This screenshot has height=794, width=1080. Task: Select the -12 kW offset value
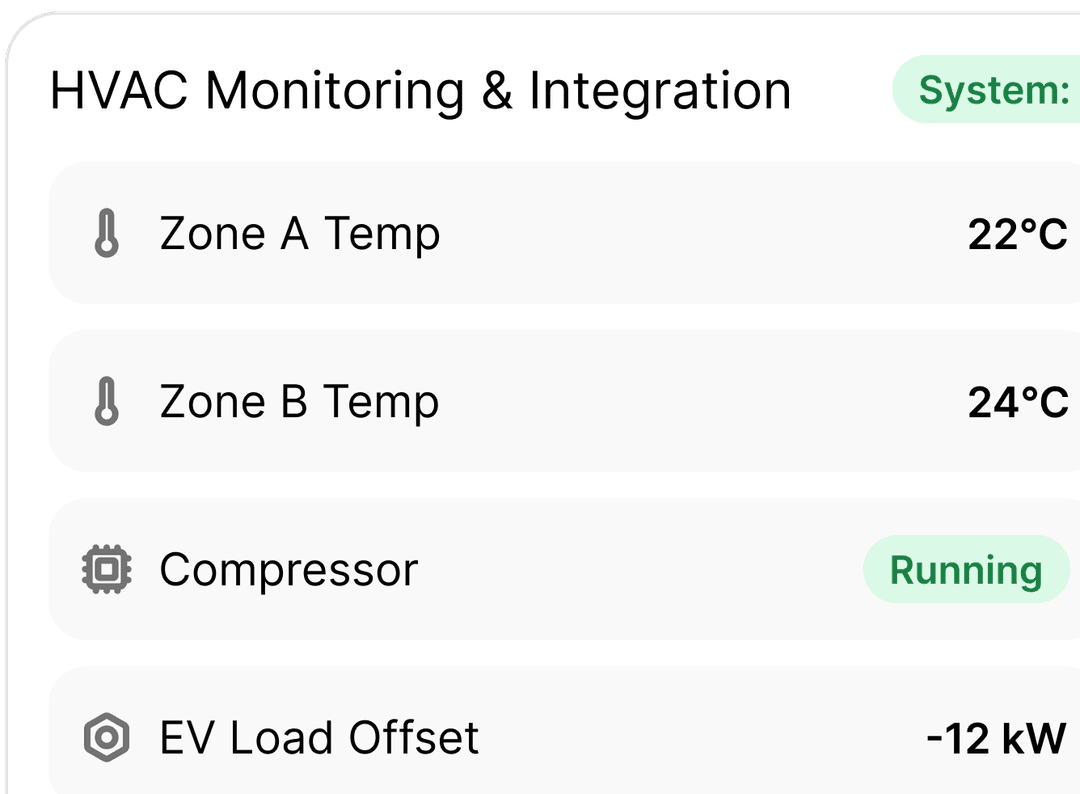tap(996, 738)
